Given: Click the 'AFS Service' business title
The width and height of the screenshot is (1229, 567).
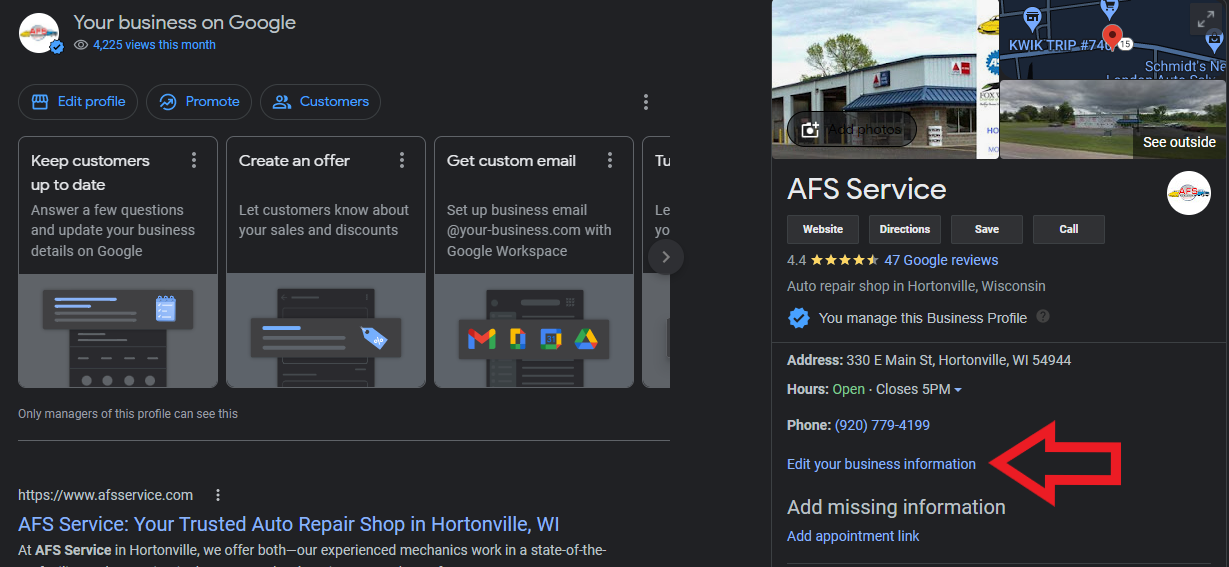Looking at the screenshot, I should point(867,189).
